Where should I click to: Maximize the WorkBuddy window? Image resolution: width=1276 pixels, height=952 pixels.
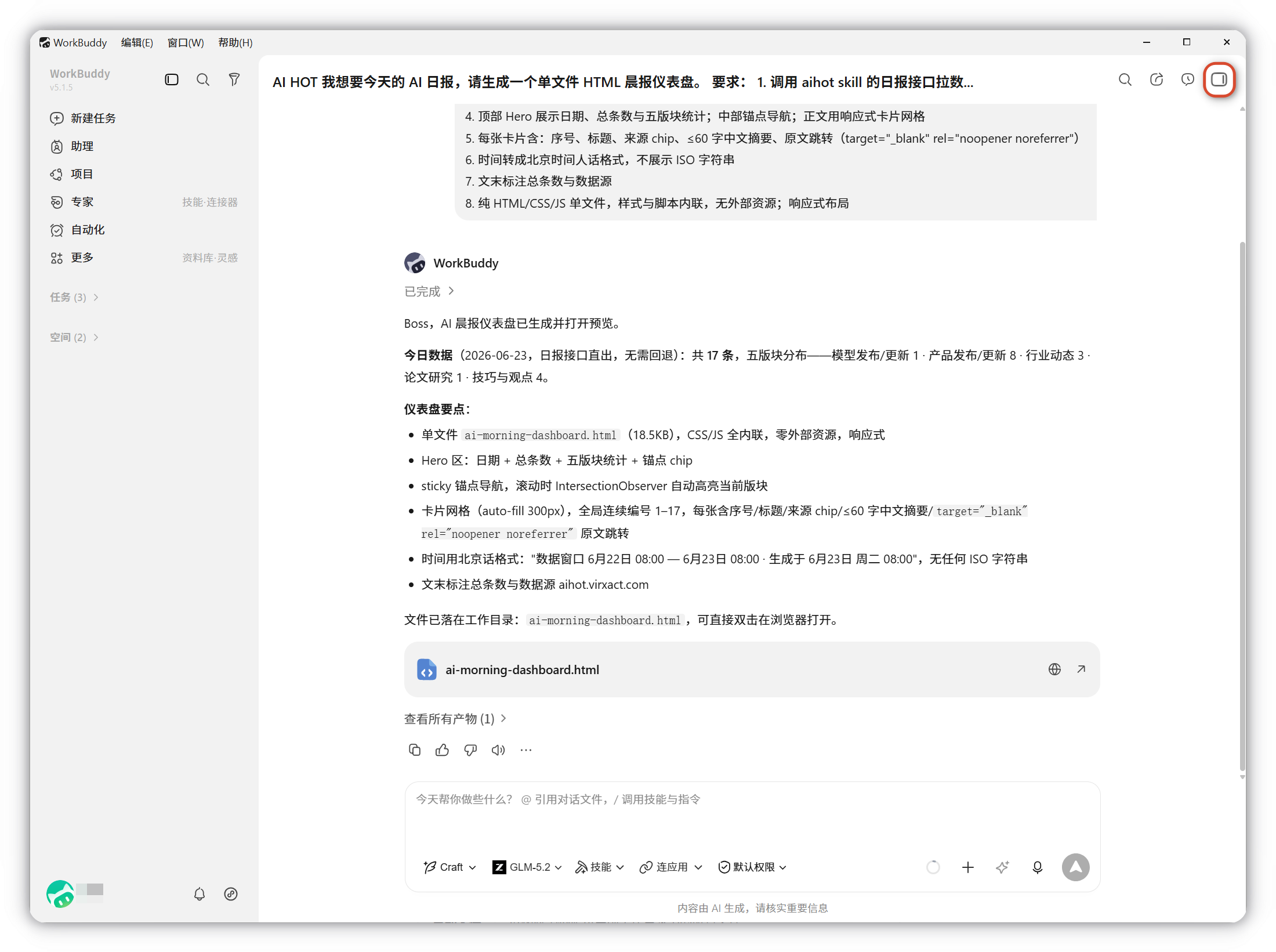(x=1187, y=42)
